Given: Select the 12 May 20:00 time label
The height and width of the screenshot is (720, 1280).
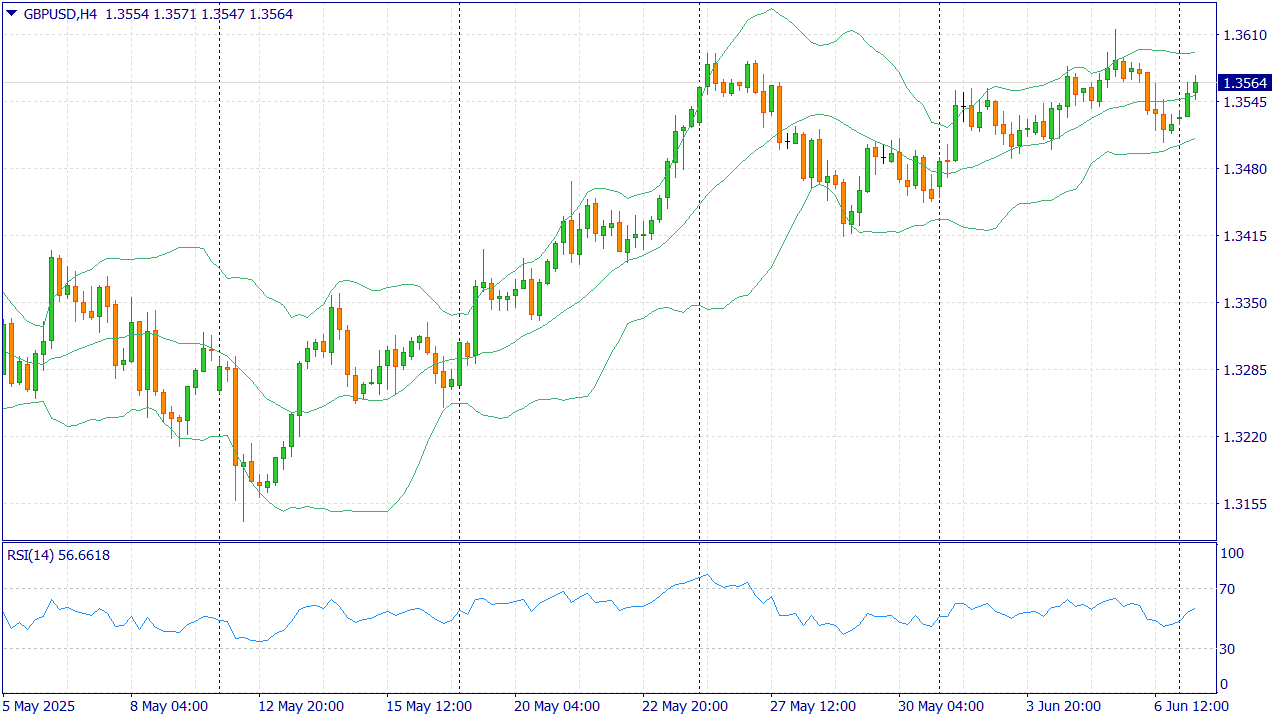Looking at the screenshot, I should pyautogui.click(x=301, y=706).
